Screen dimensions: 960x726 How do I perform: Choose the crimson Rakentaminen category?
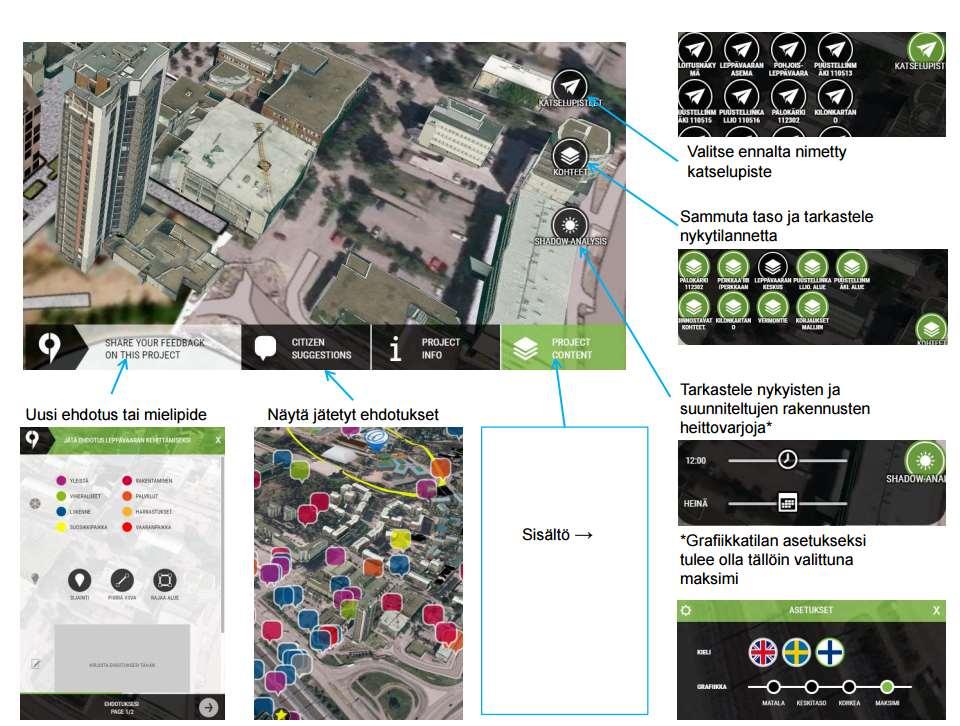(x=127, y=481)
